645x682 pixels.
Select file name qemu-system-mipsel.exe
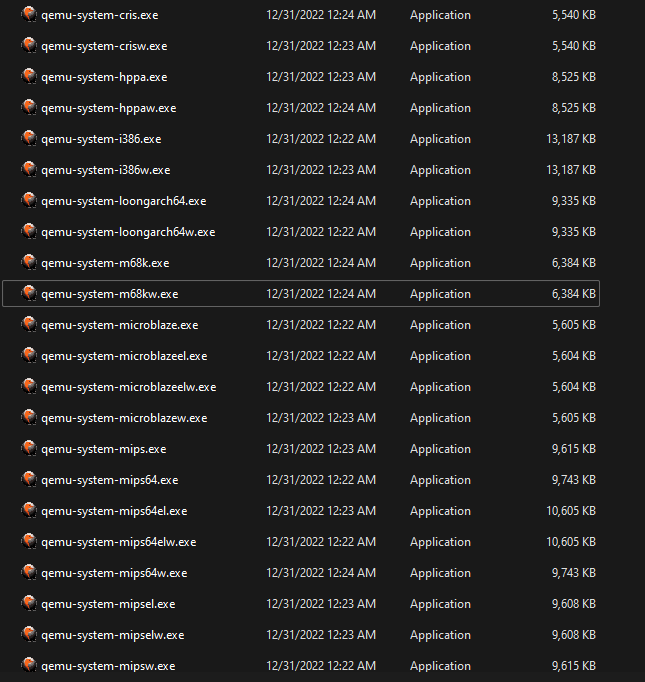coord(108,604)
